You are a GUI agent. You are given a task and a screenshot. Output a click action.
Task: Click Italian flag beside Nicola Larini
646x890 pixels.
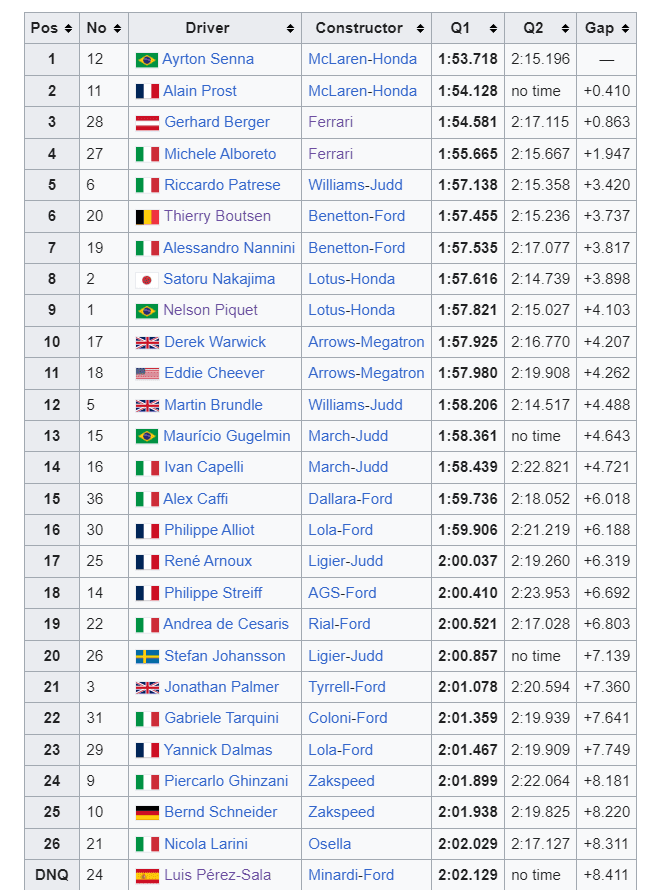tap(147, 845)
